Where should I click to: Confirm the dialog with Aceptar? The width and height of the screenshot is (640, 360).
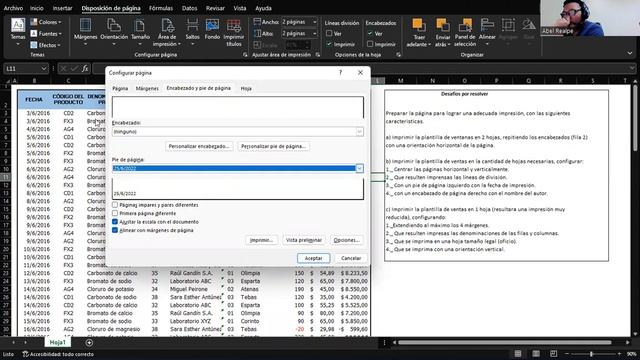313,258
